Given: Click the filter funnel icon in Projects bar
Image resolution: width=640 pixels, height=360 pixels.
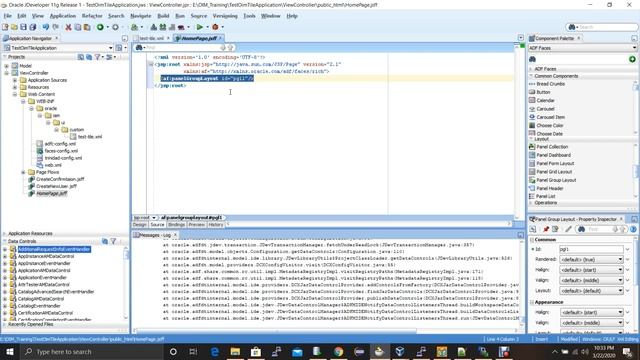Looking at the screenshot, I should 98,57.
